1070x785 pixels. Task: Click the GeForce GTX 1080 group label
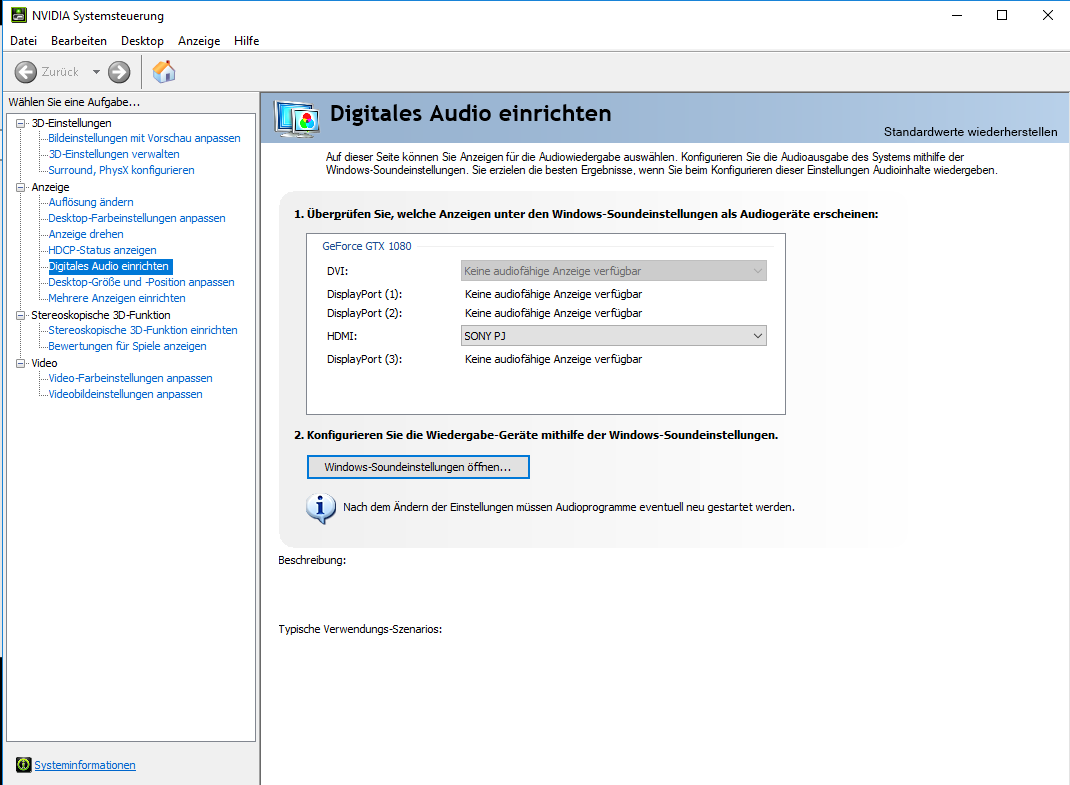point(366,246)
